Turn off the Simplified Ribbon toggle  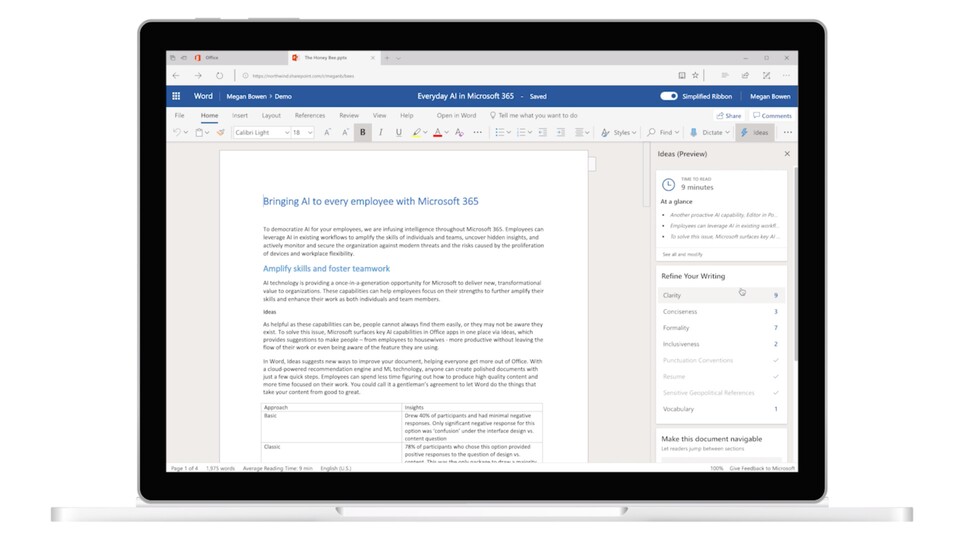click(669, 96)
